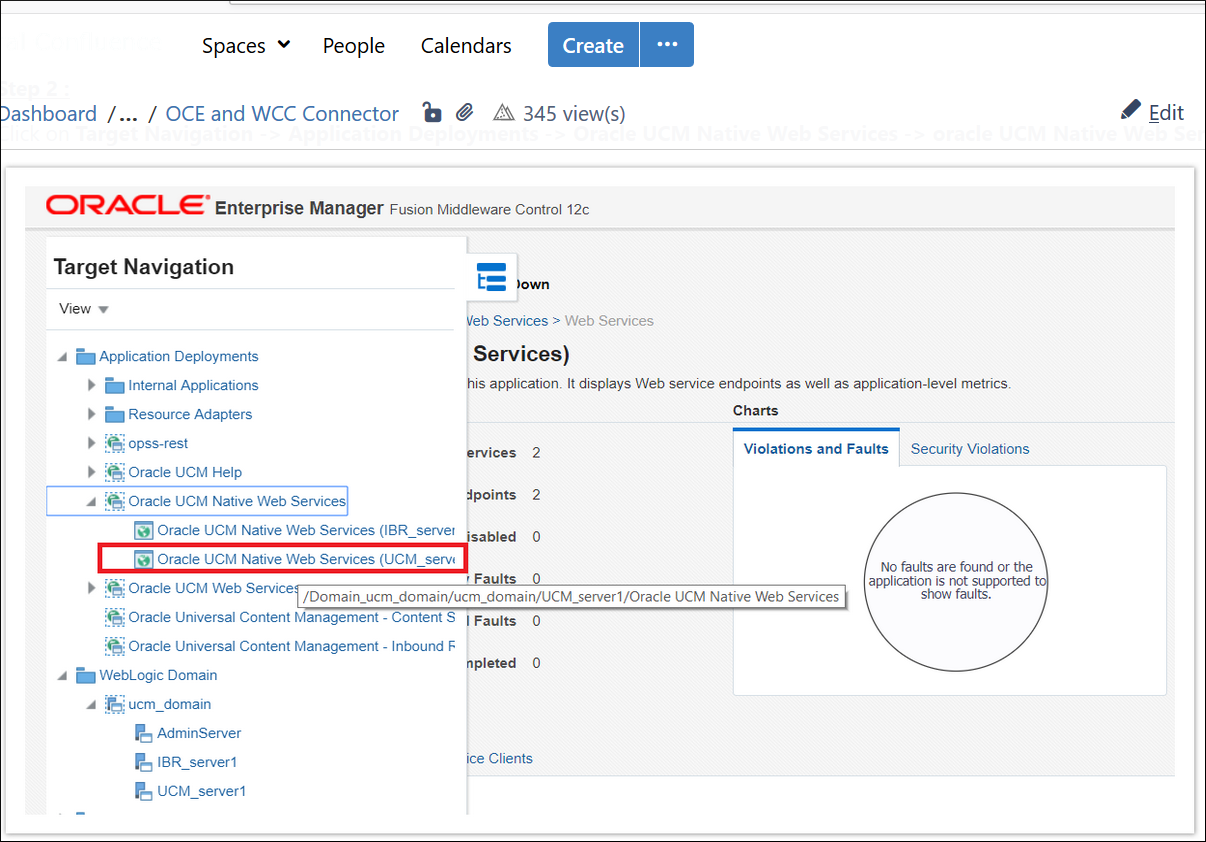The width and height of the screenshot is (1206, 842).
Task: Select Oracle UCM Native Web Services (IBR_server item
Action: (306, 531)
